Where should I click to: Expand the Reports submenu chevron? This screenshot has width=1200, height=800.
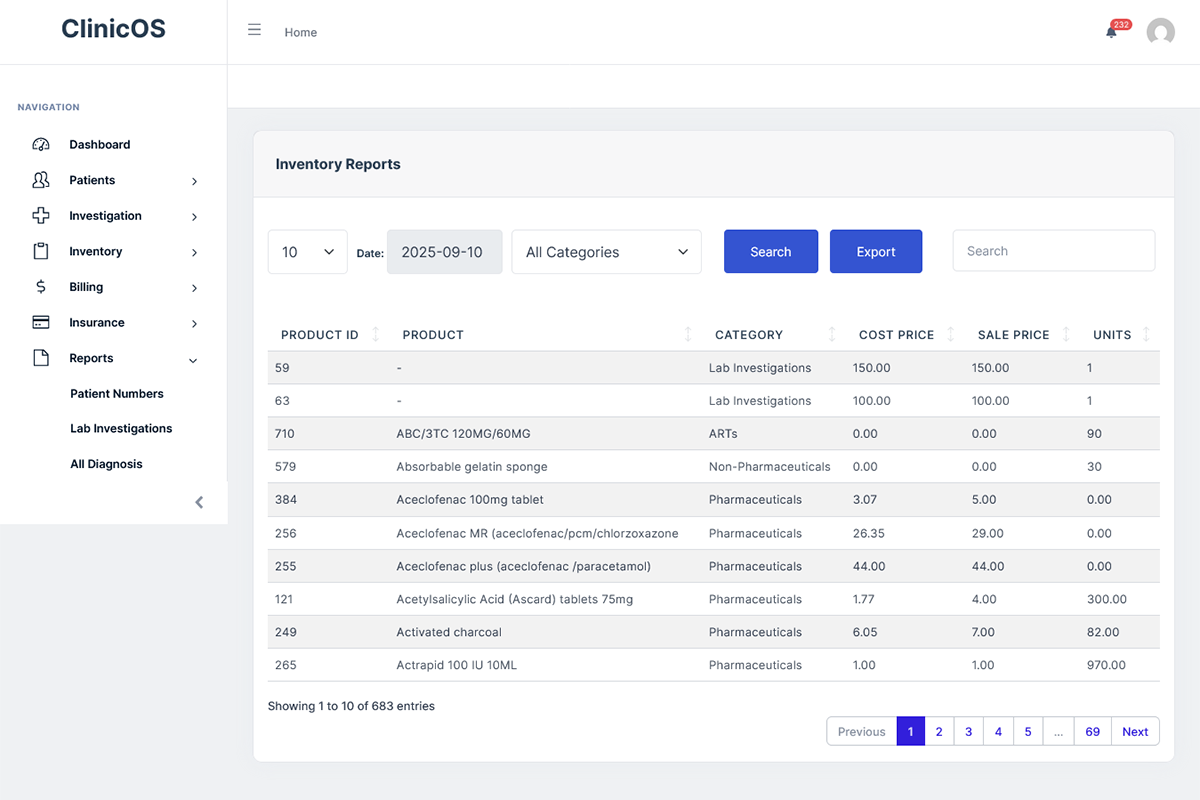click(x=192, y=359)
